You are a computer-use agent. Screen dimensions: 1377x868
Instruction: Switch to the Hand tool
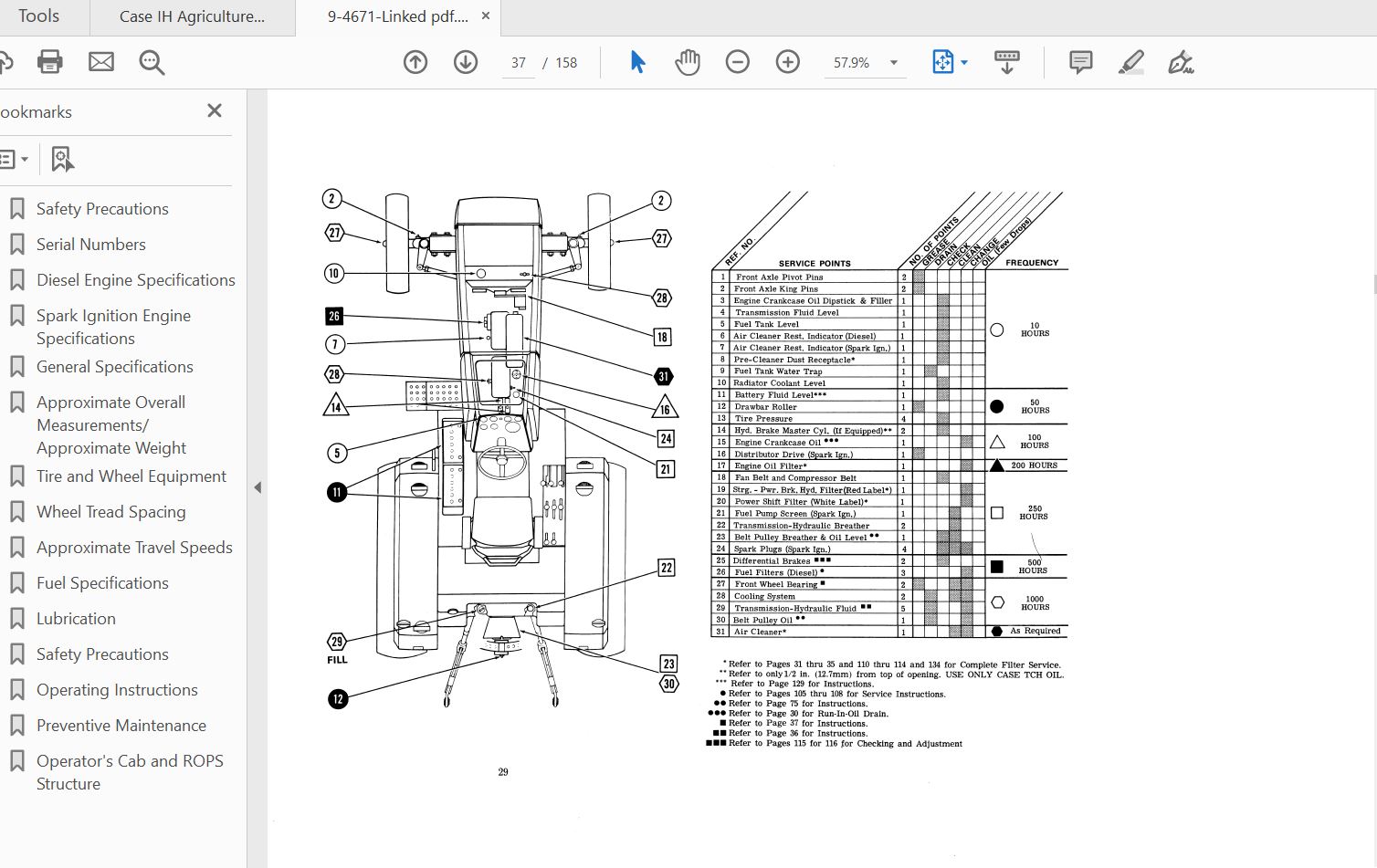(688, 61)
